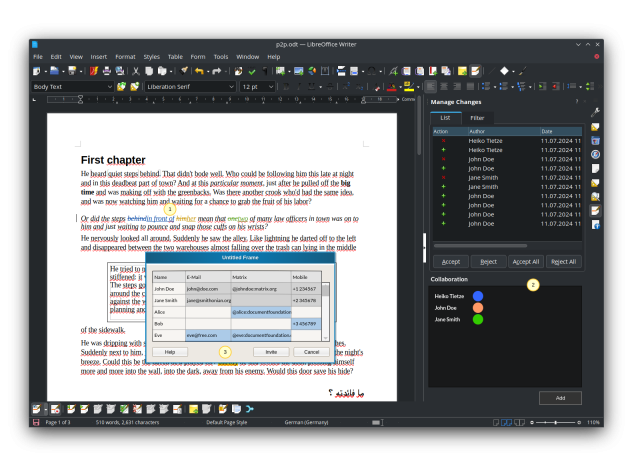Click the Gallery icon in sidebar

[x=595, y=141]
